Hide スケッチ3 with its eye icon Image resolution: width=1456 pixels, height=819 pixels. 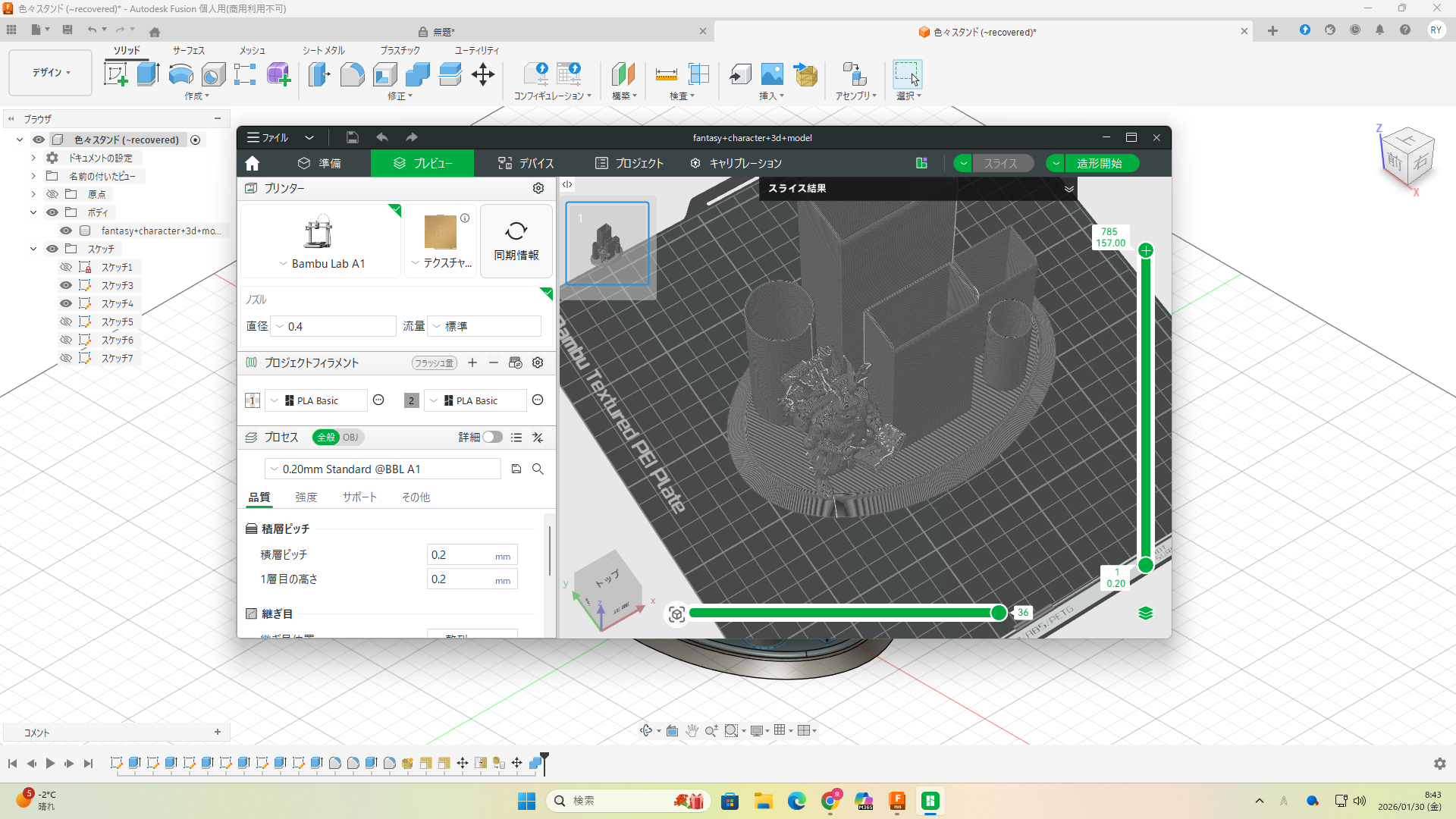click(66, 285)
